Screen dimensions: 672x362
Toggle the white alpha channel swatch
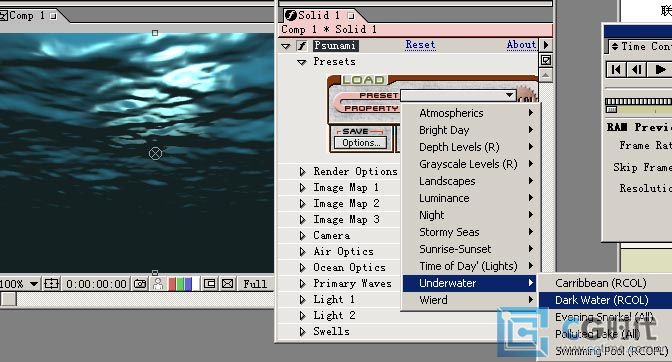pos(195,284)
